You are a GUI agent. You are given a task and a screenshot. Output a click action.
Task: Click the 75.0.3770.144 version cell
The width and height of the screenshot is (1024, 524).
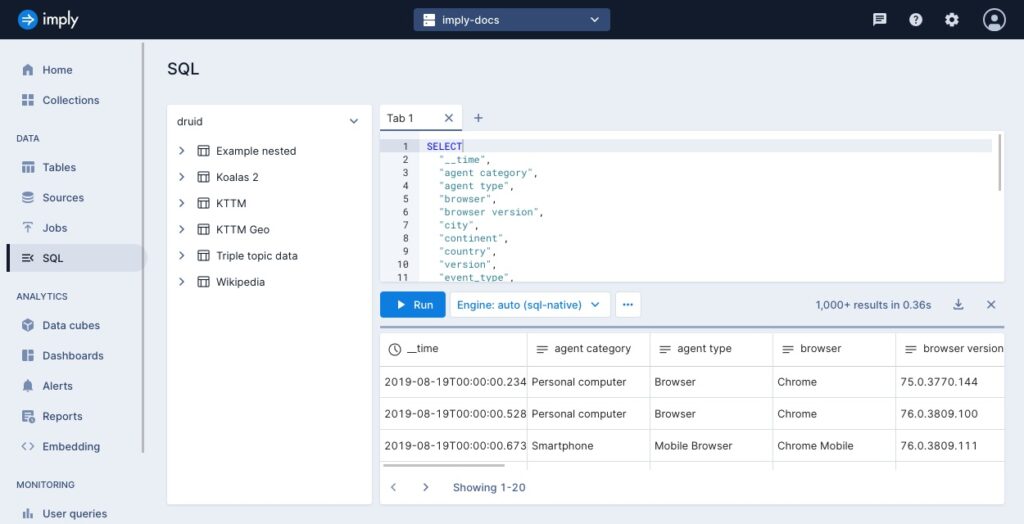pos(950,382)
